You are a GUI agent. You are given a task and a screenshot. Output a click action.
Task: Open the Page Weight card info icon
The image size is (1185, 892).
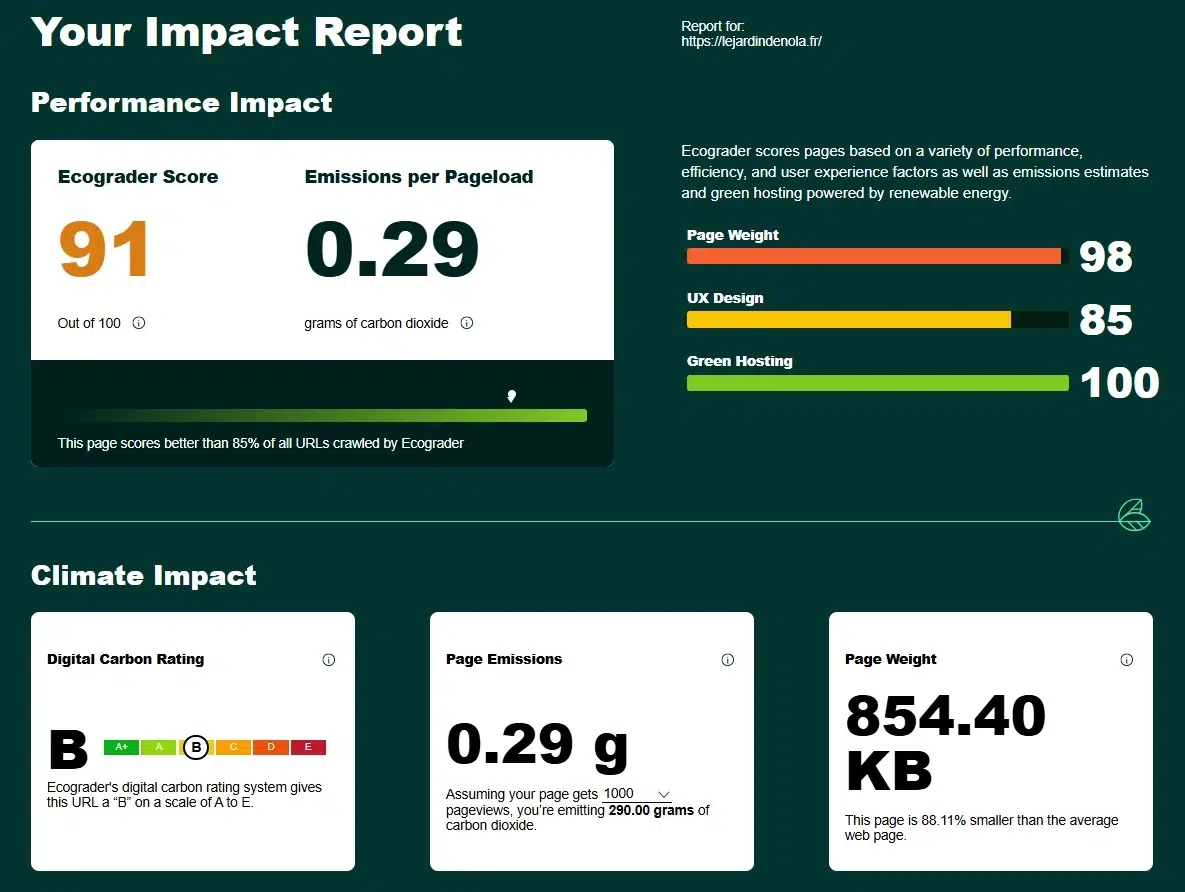pyautogui.click(x=1127, y=660)
